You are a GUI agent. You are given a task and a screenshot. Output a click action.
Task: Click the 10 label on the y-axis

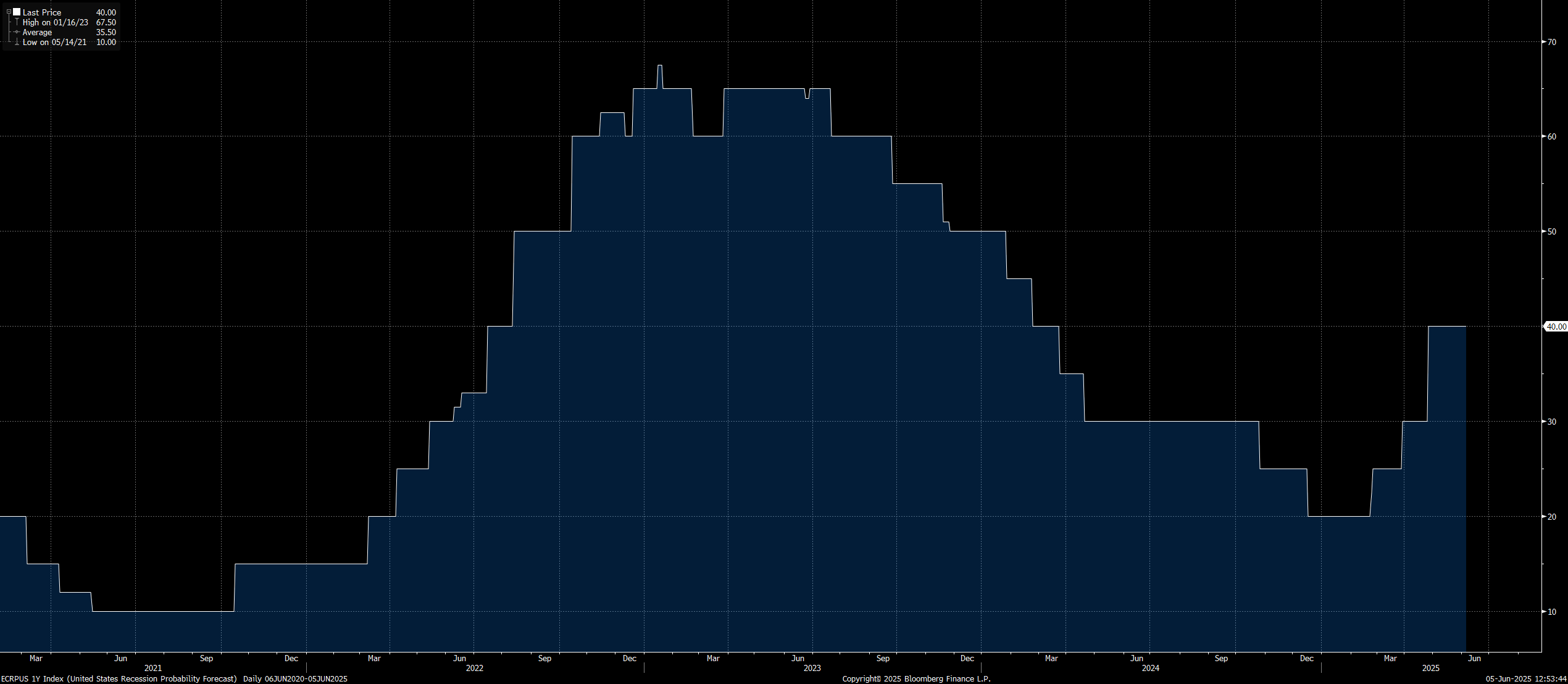[1551, 612]
